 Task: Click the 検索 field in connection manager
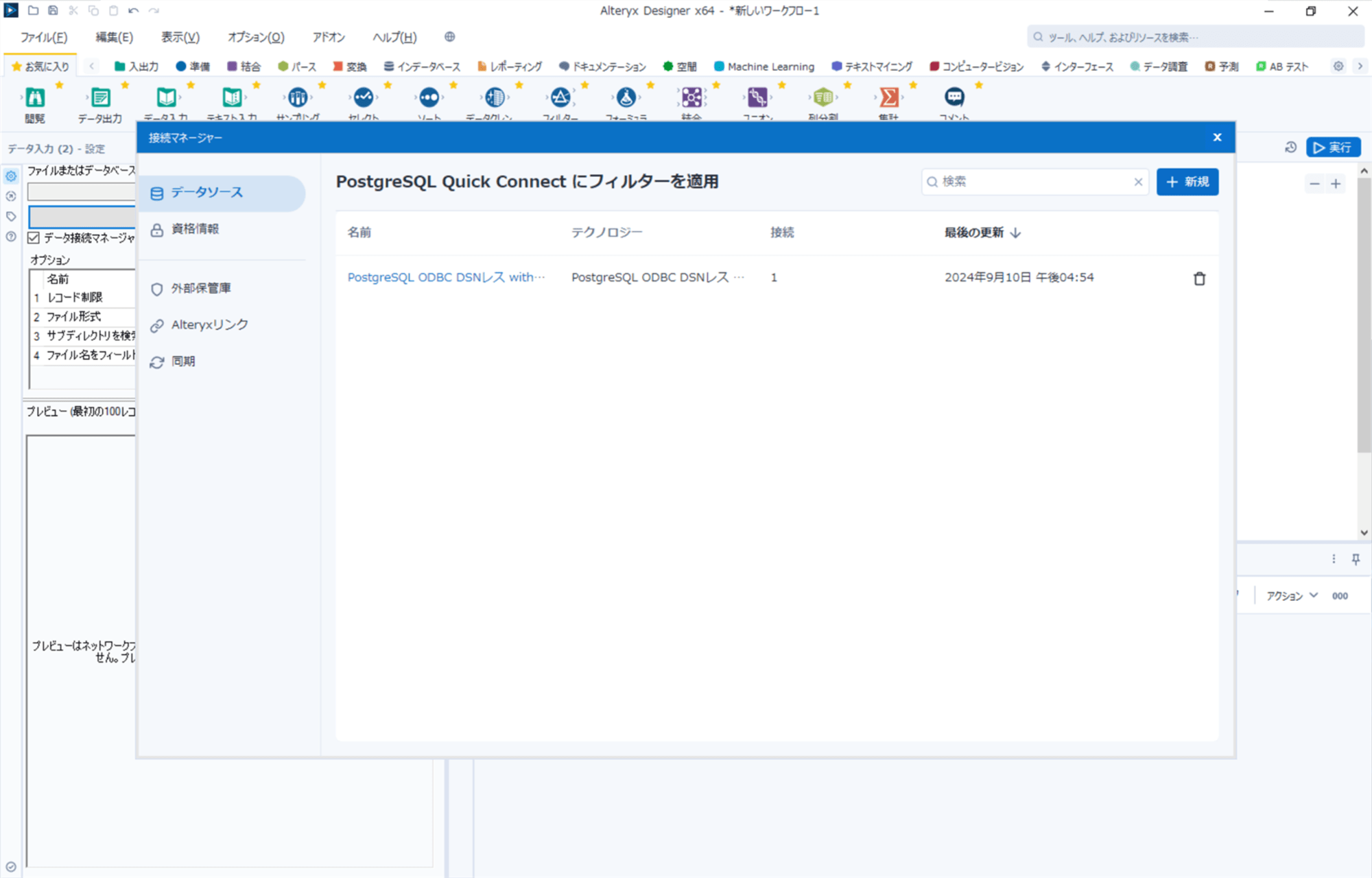[x=1034, y=182]
